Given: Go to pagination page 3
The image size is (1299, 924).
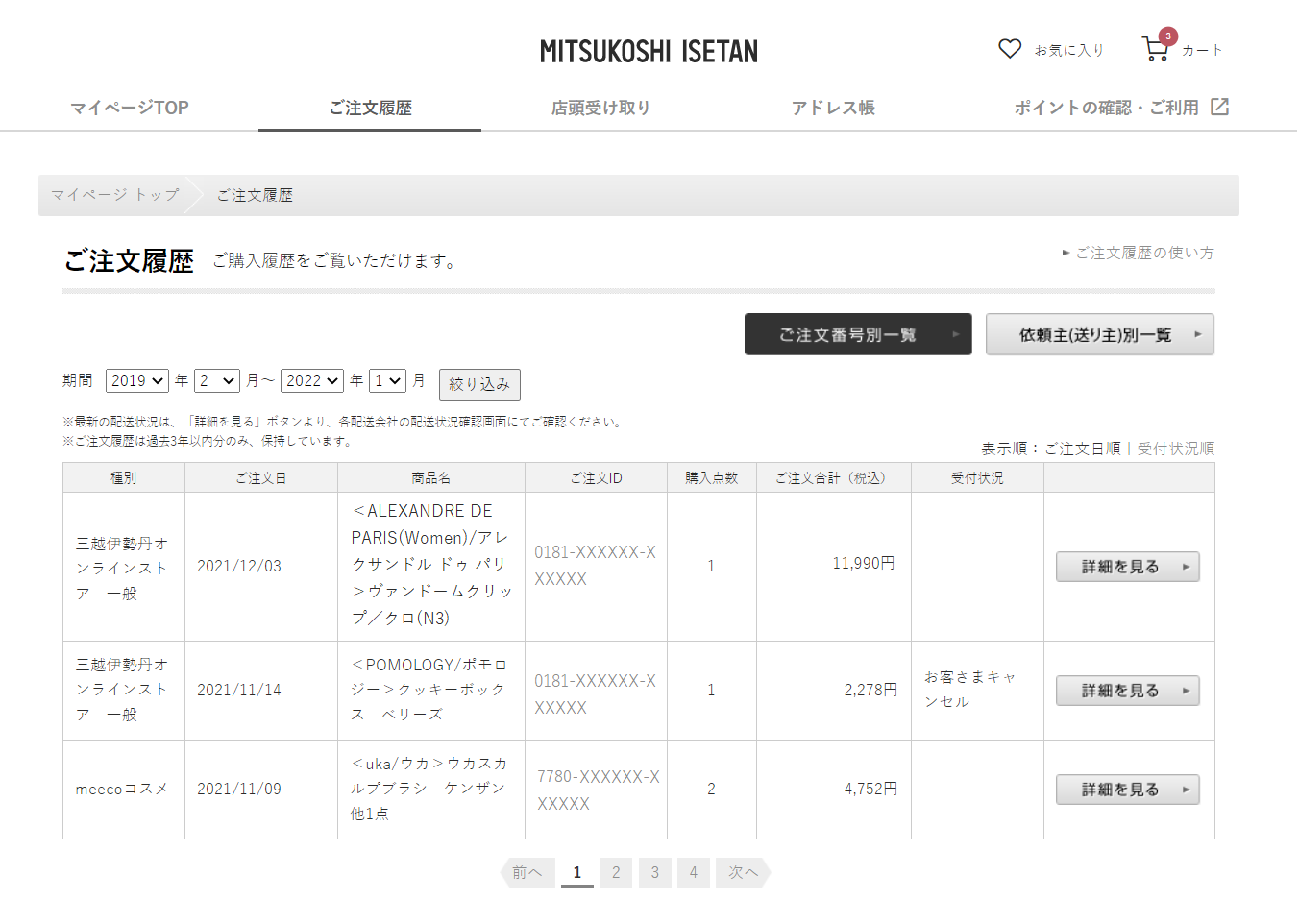Looking at the screenshot, I should pyautogui.click(x=655, y=872).
